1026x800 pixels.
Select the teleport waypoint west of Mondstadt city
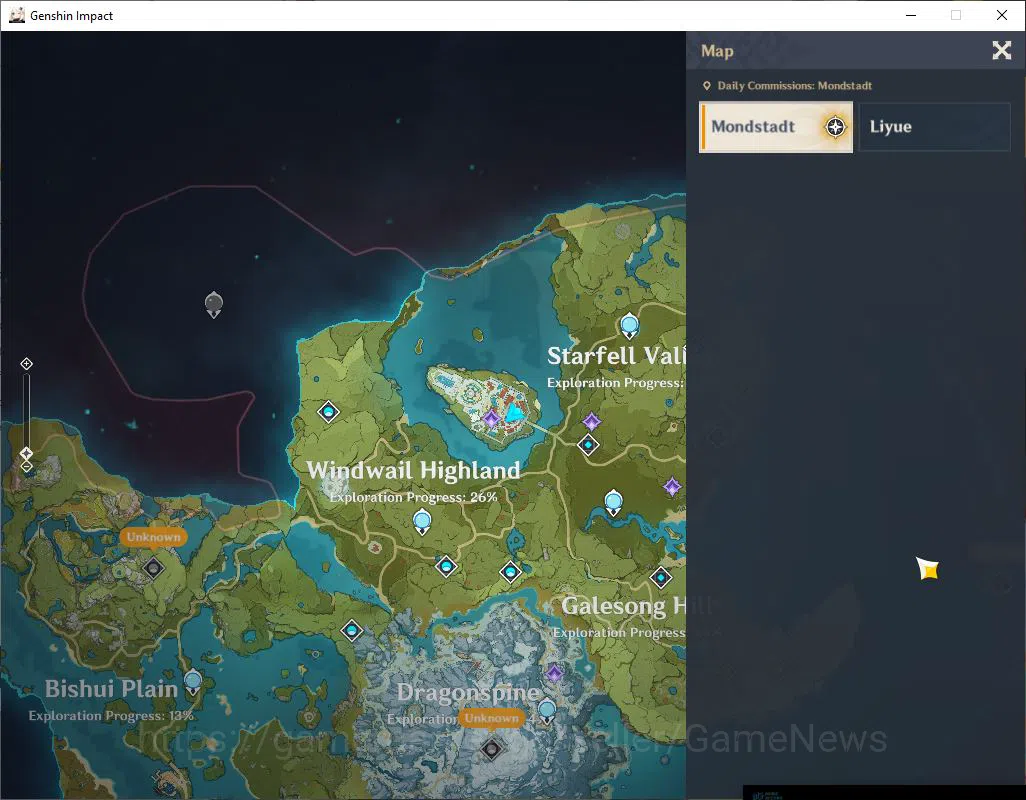point(328,411)
